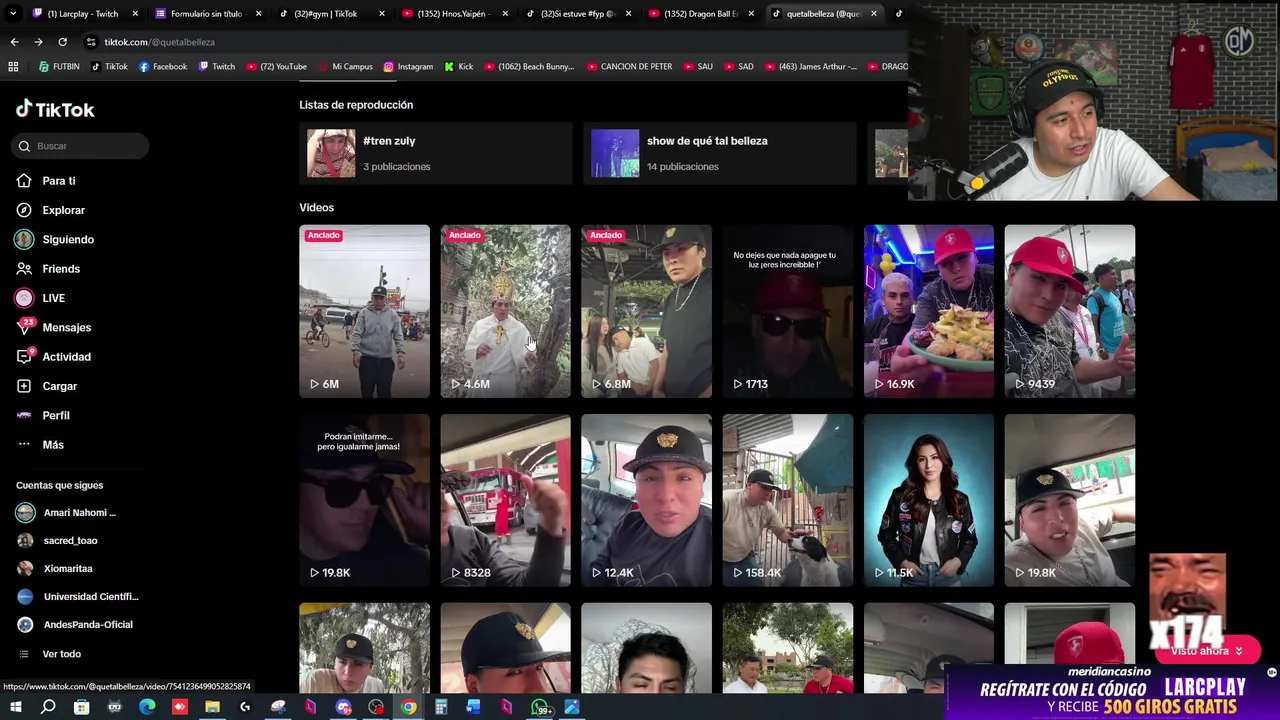Click Google Chrome taskbar icon
This screenshot has width=1280, height=720.
408,707
